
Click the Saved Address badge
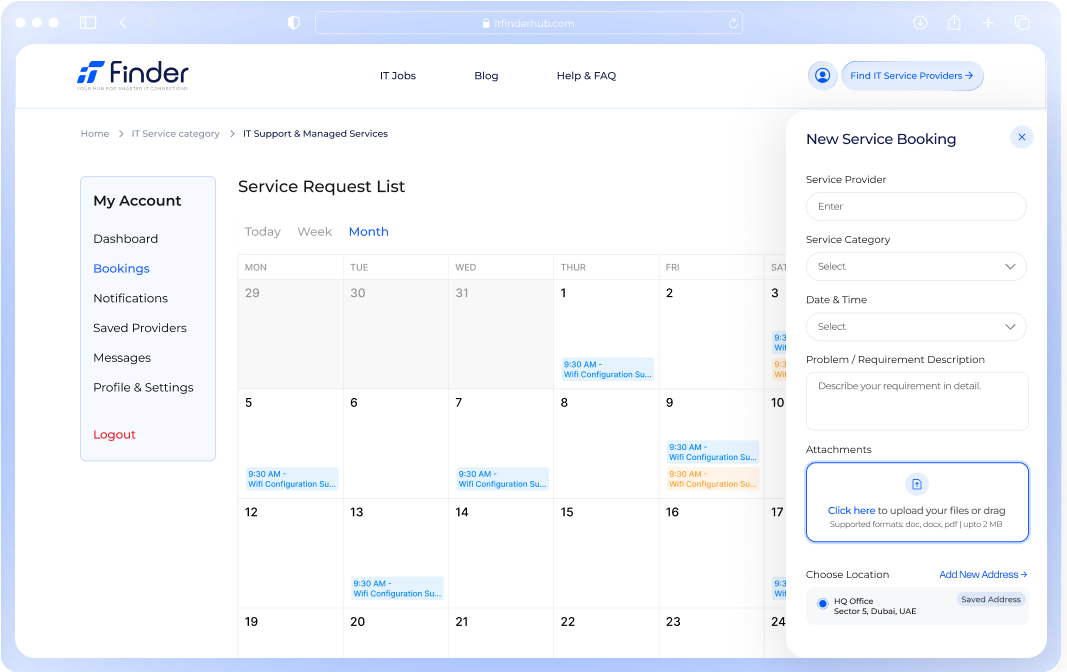pos(991,600)
